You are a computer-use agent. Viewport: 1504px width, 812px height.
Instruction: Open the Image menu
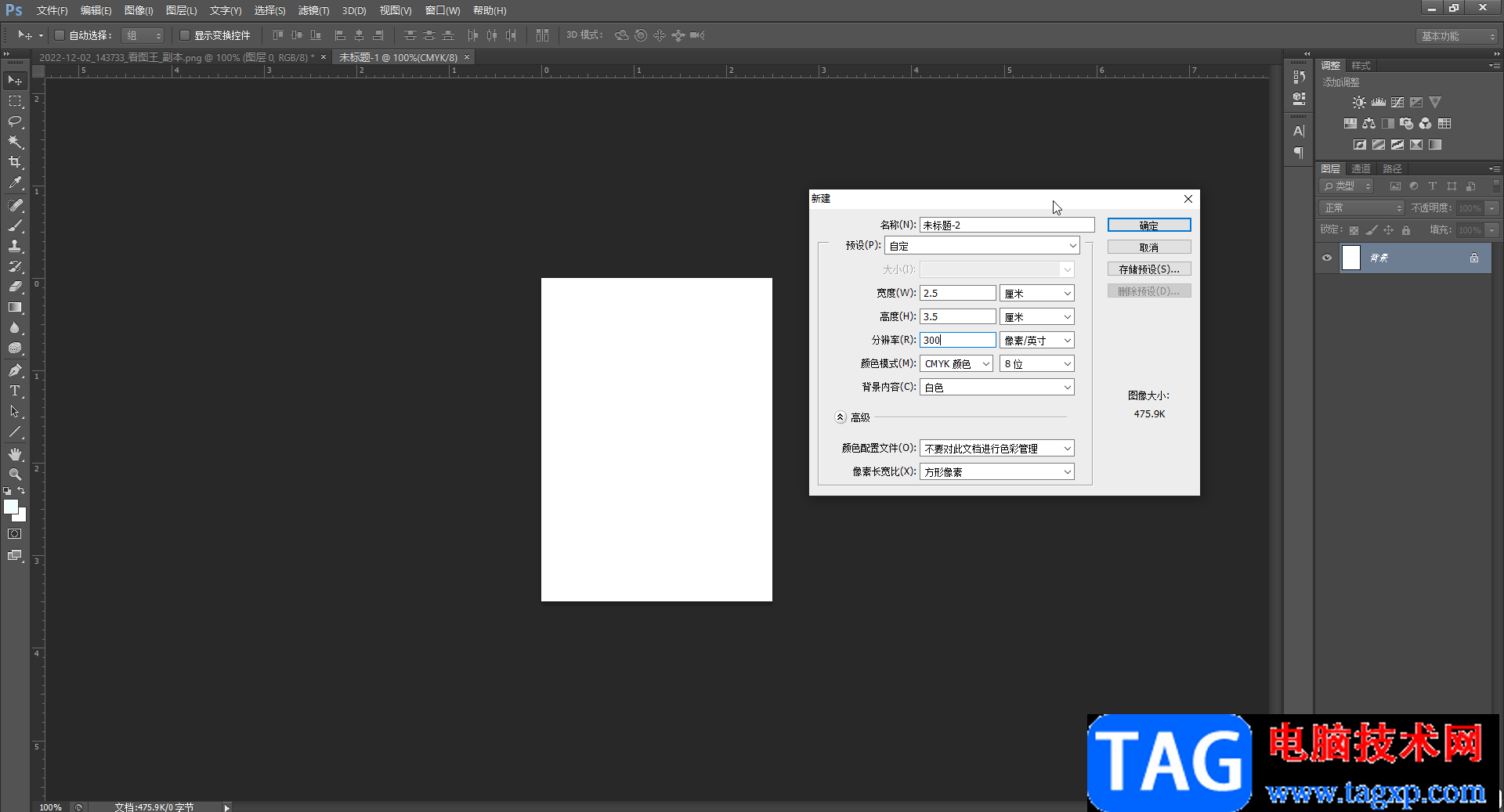pos(139,11)
